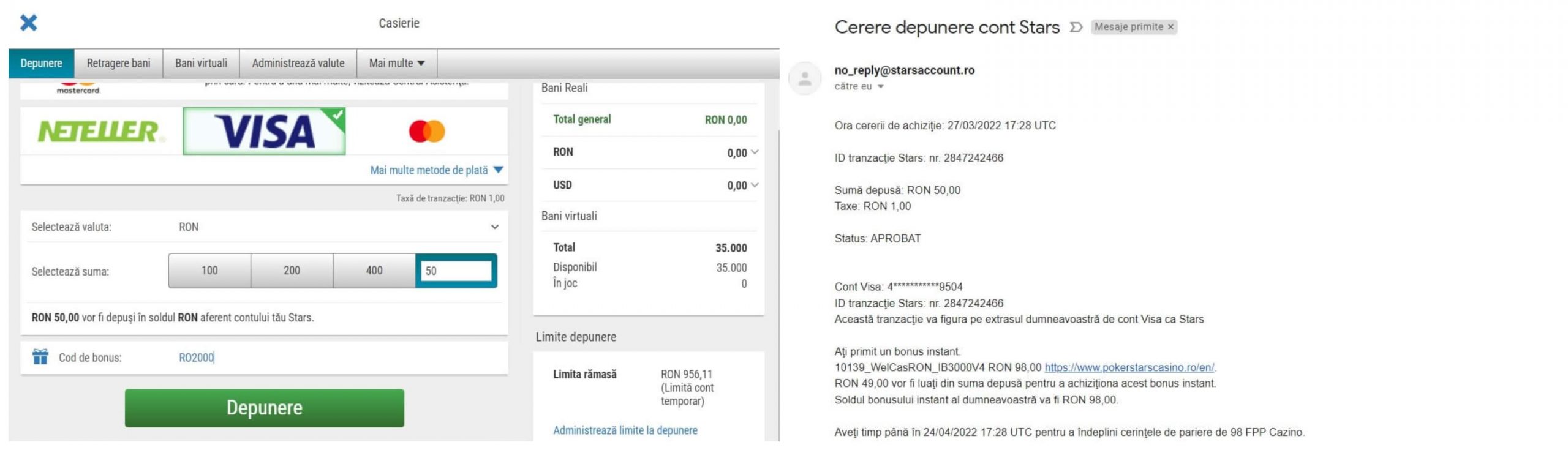Click the custom amount field showing 50
Screen dimensions: 1568x450
(456, 271)
